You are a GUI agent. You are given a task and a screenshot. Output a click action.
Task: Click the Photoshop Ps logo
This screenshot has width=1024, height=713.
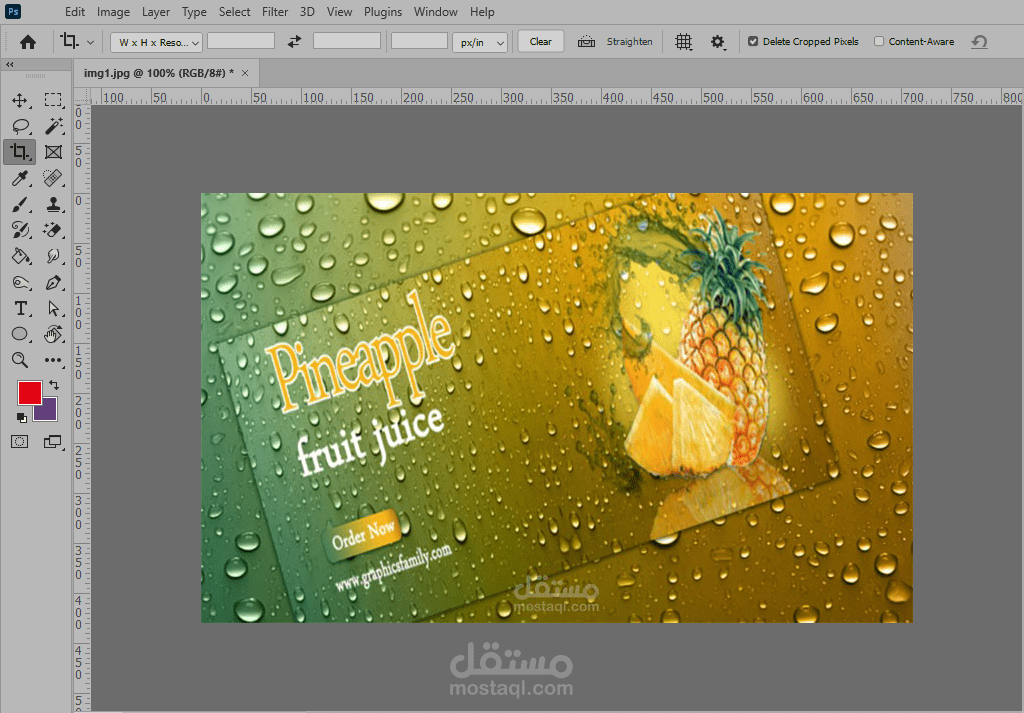12,11
